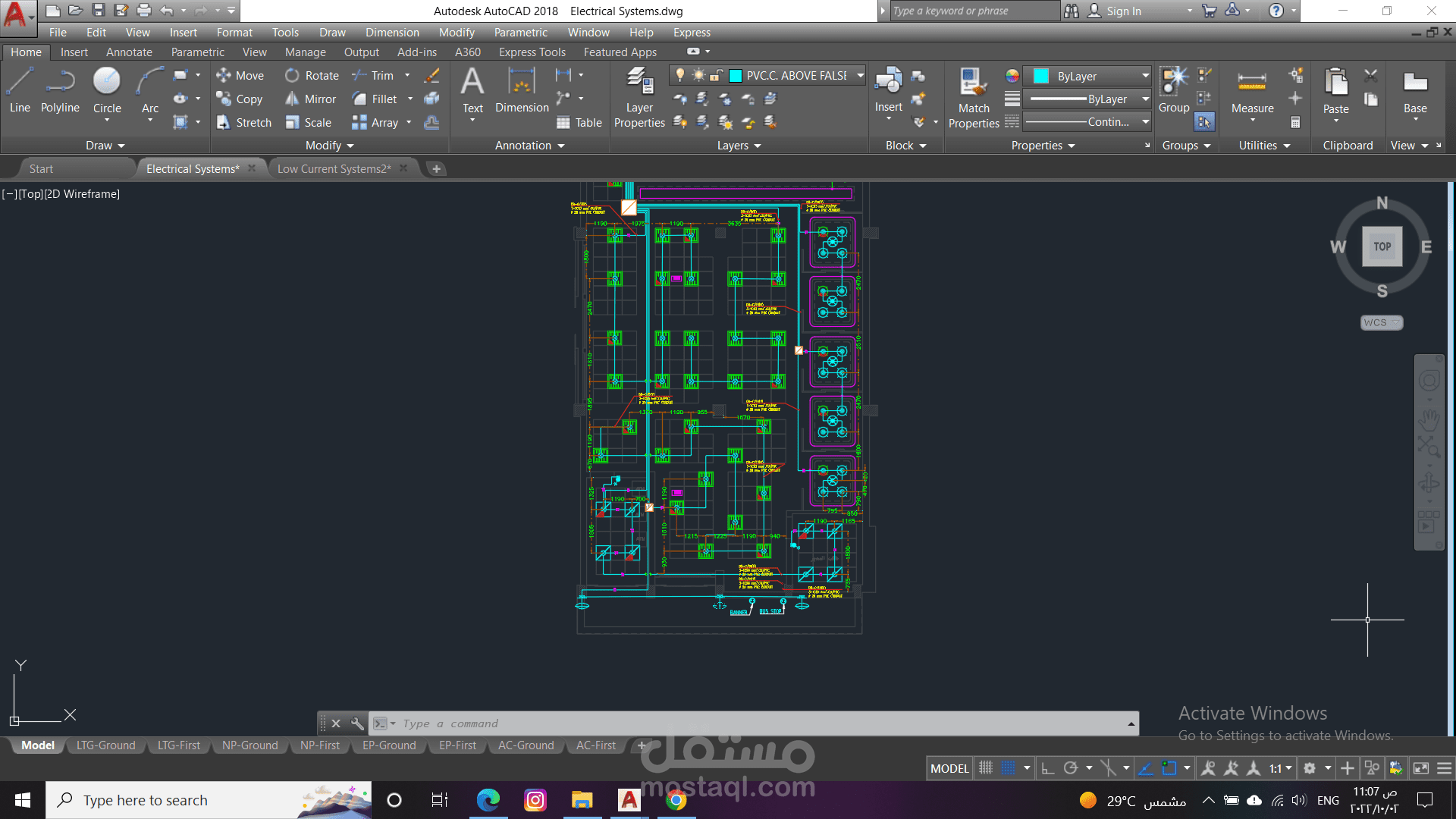Image resolution: width=1456 pixels, height=819 pixels.
Task: Switch to Low Current Systems2 drawing tab
Action: [x=334, y=169]
